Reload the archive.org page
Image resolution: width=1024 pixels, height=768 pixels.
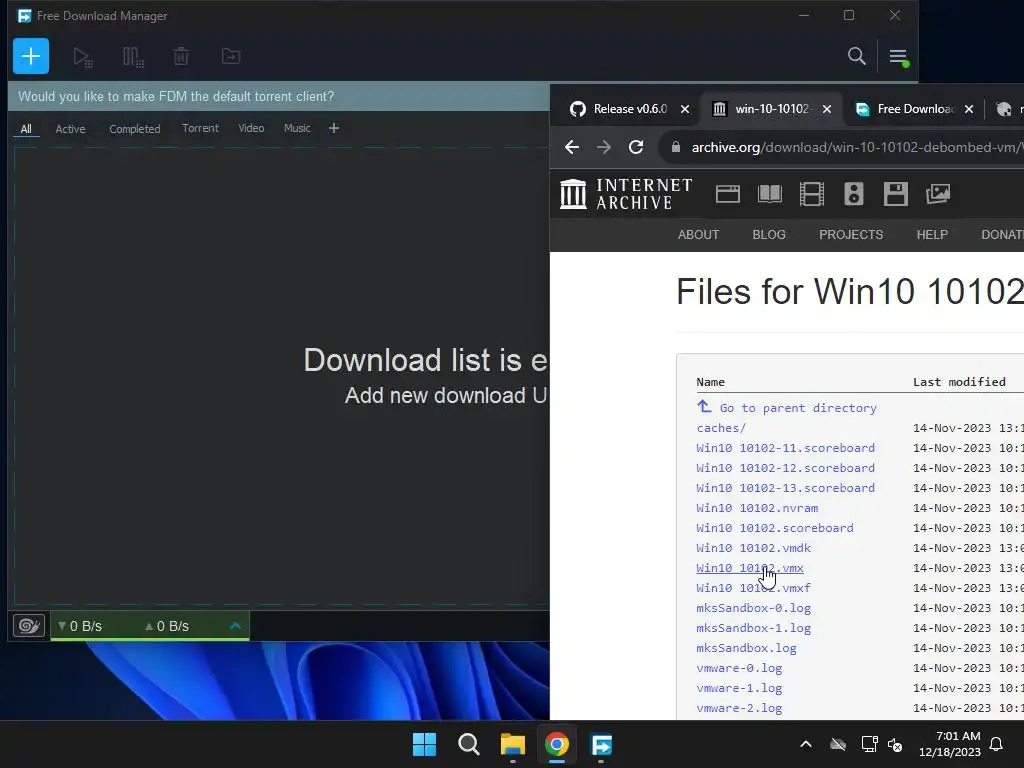(636, 147)
